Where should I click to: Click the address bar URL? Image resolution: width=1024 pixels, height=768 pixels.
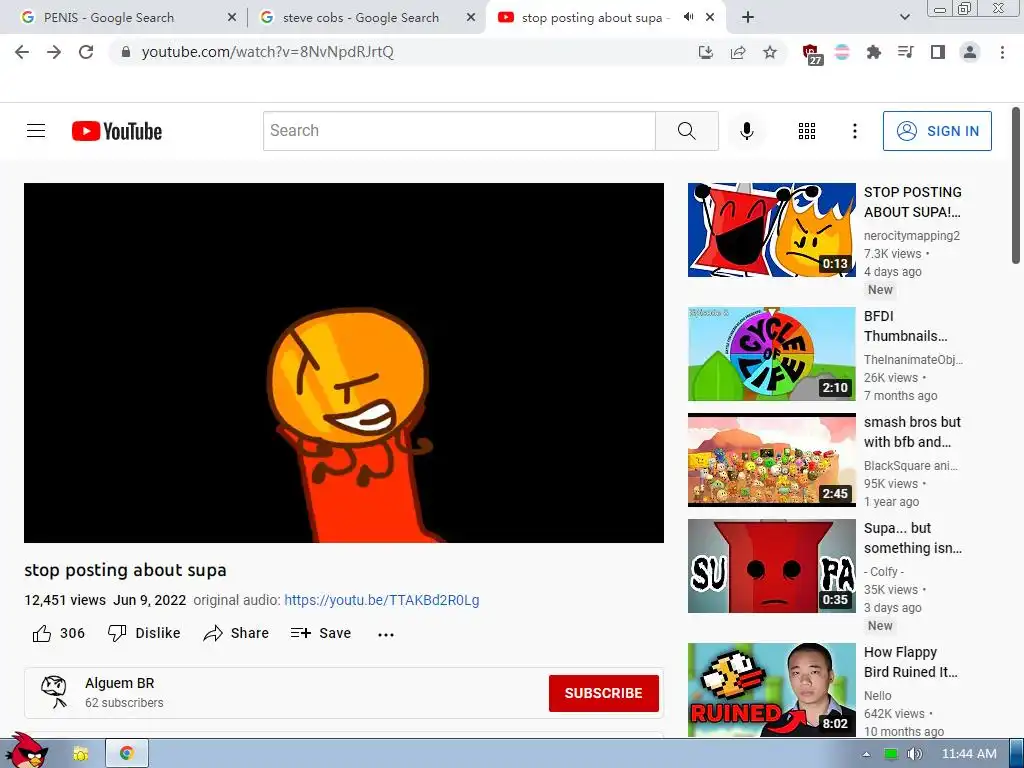pyautogui.click(x=268, y=52)
